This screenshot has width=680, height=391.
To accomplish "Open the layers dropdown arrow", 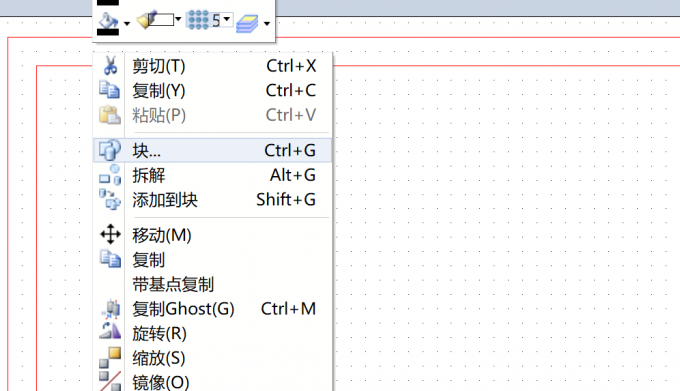I will coord(267,23).
